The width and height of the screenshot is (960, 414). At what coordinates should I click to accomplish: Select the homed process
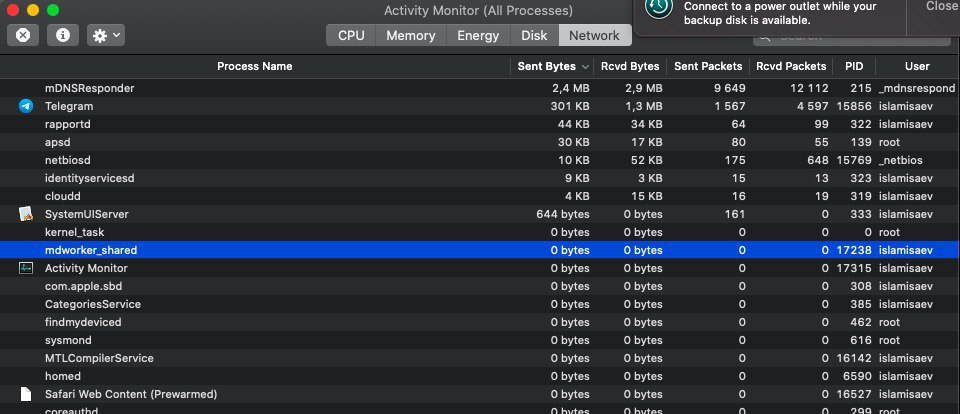(62, 376)
